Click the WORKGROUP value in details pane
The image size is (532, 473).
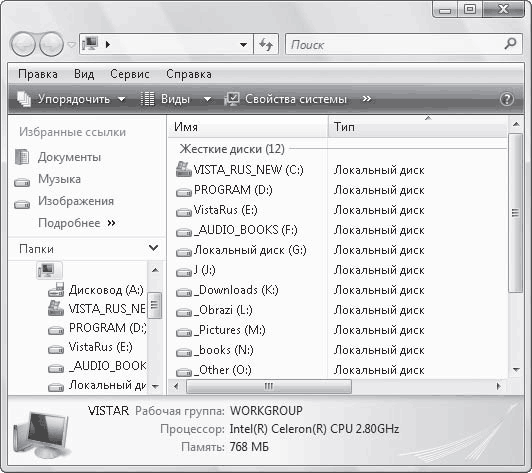[266, 411]
